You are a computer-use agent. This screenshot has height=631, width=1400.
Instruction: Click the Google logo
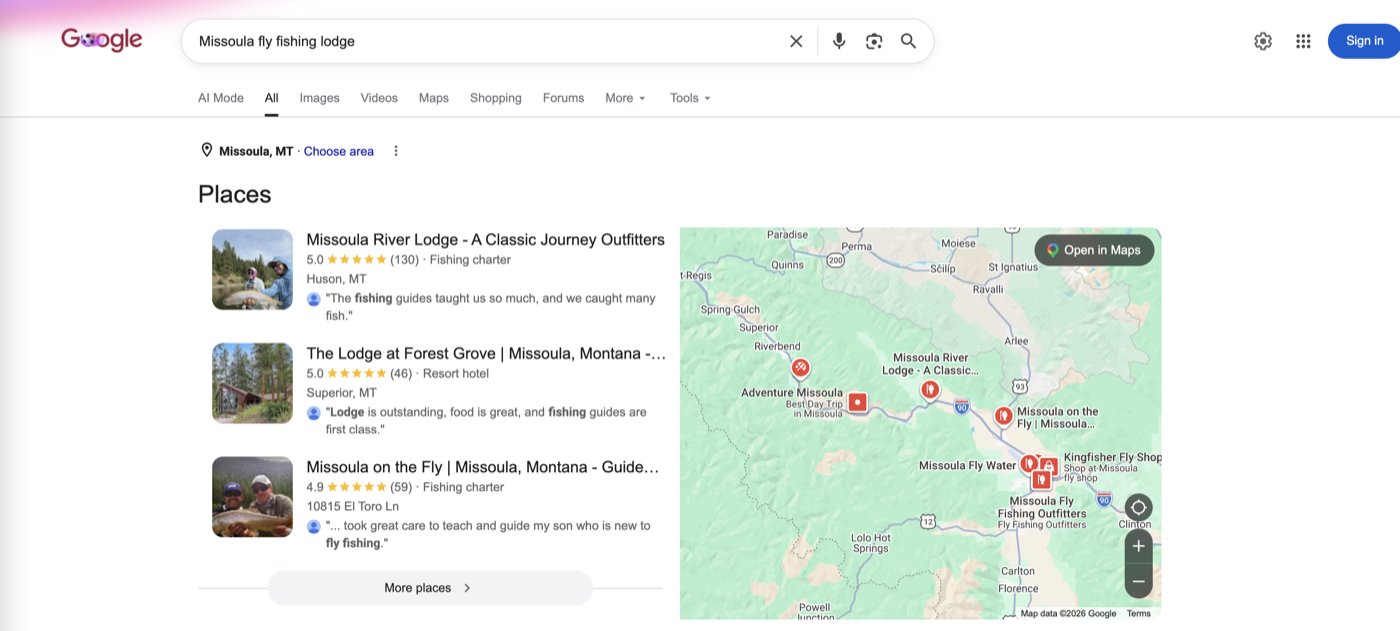coord(102,40)
